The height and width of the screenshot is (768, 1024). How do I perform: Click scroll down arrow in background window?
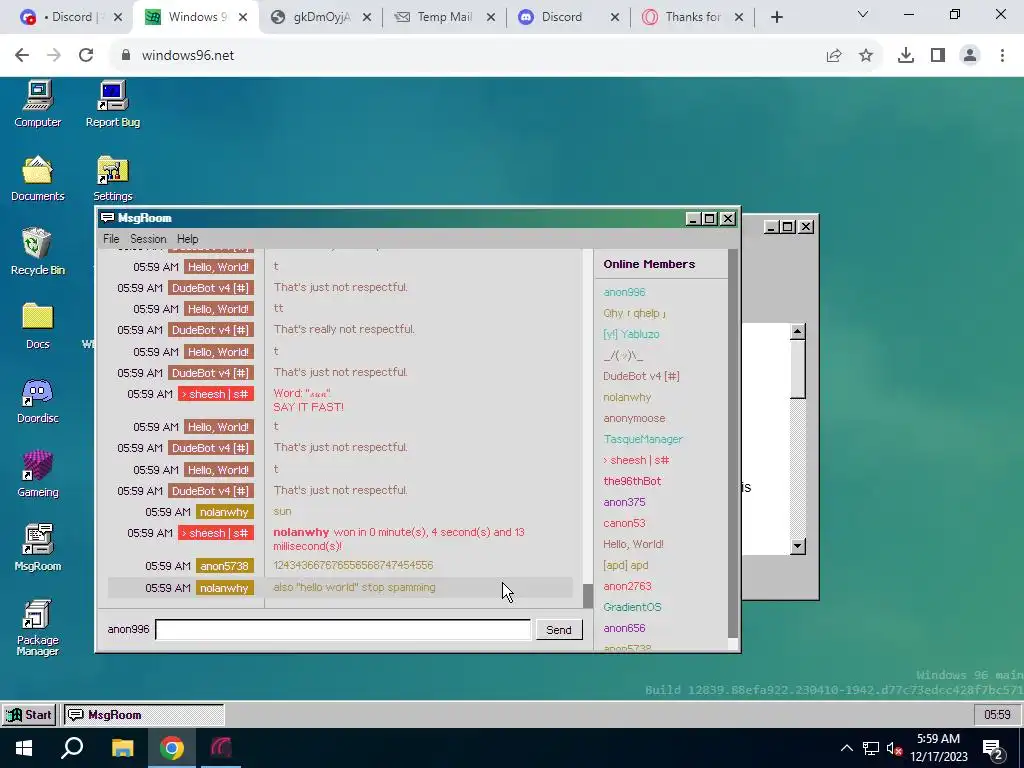click(797, 546)
